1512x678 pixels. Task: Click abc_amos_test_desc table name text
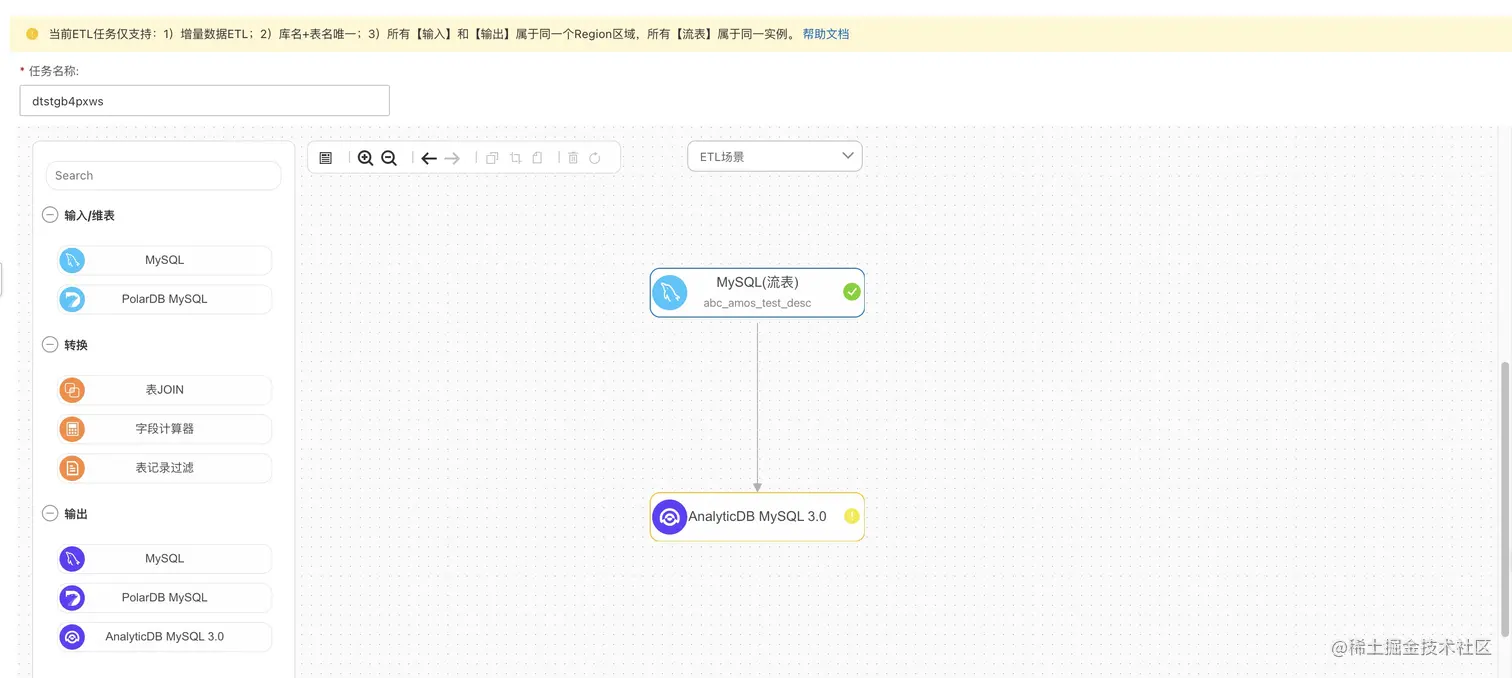(757, 303)
